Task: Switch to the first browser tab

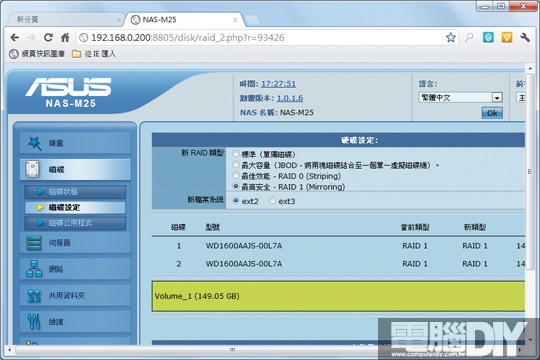Action: (x=65, y=20)
